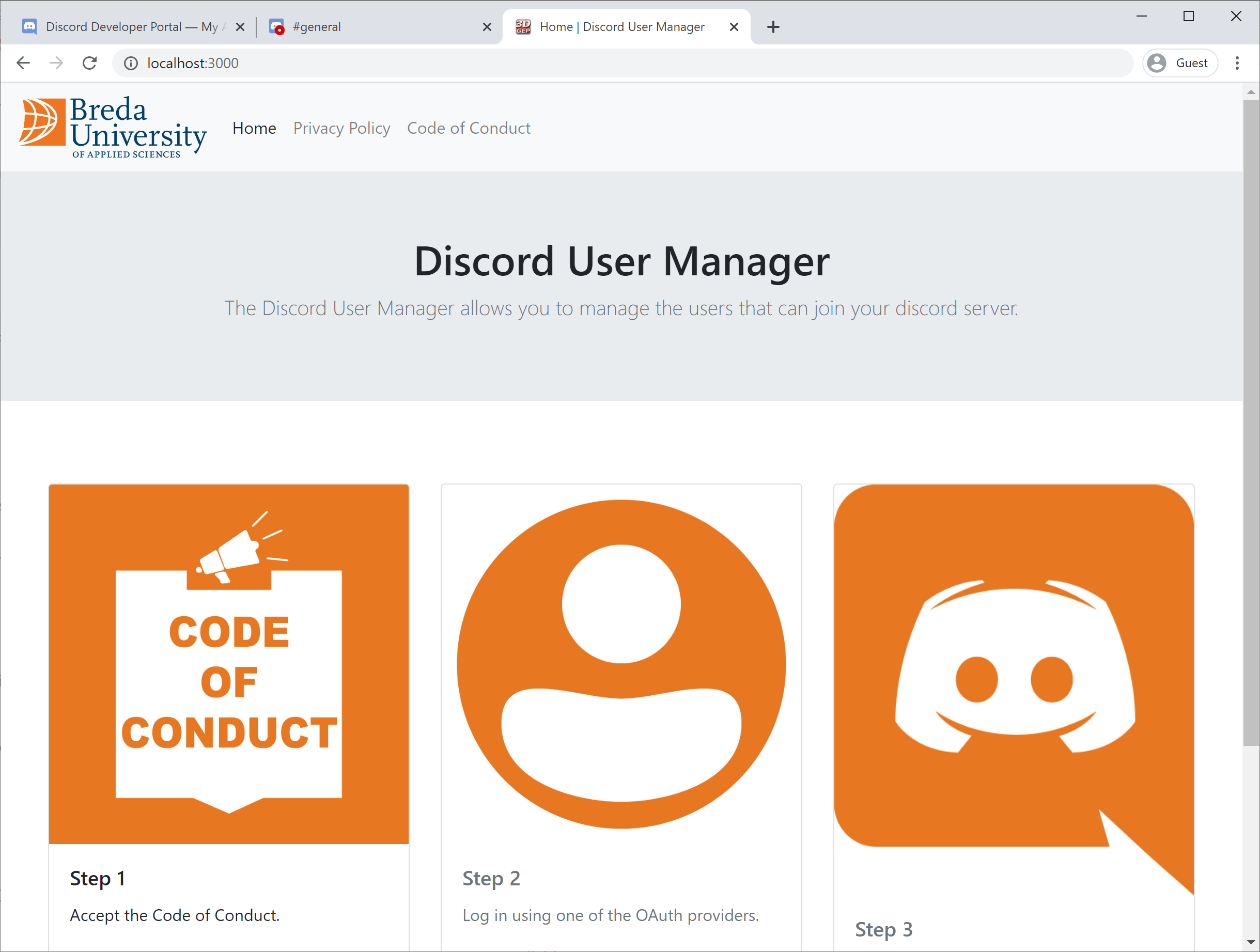The height and width of the screenshot is (952, 1260).
Task: Click the forward navigation arrow
Action: [x=56, y=63]
